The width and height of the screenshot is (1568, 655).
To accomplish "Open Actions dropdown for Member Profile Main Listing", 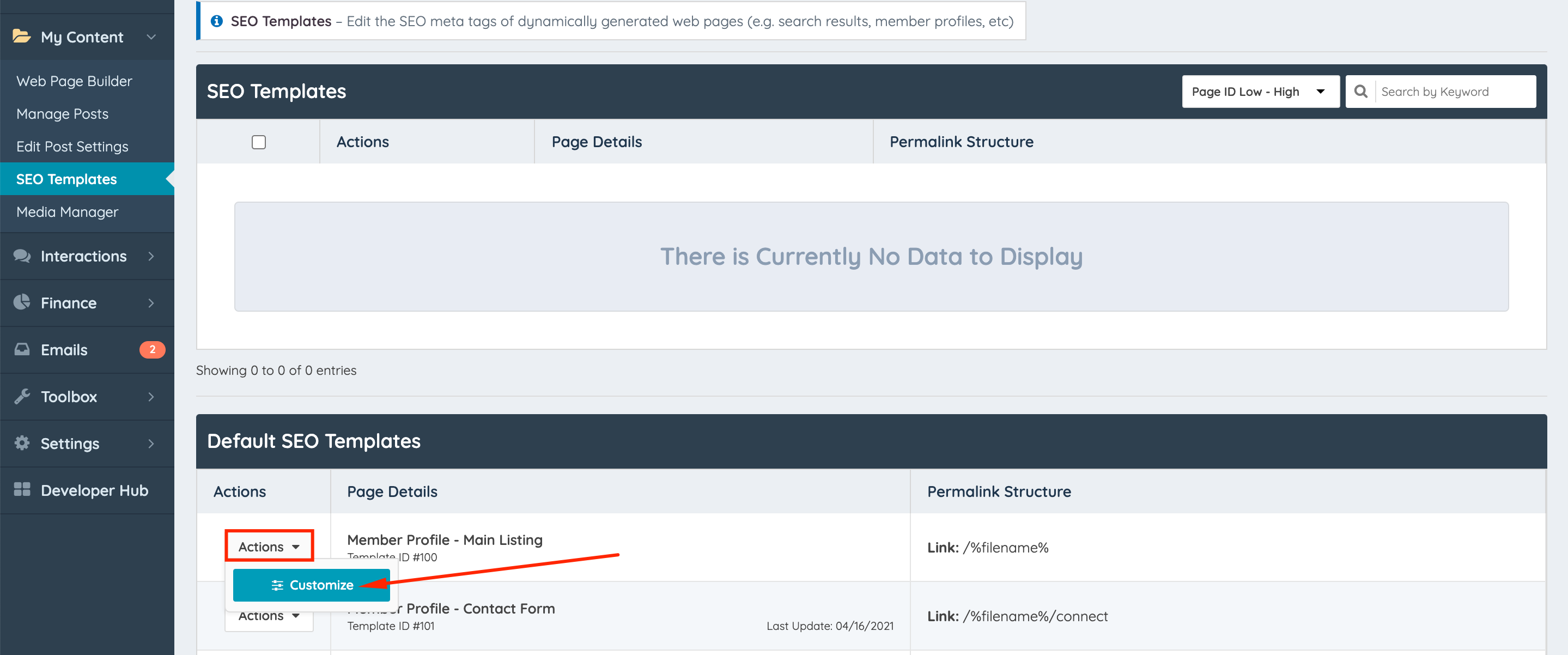I will [x=269, y=547].
